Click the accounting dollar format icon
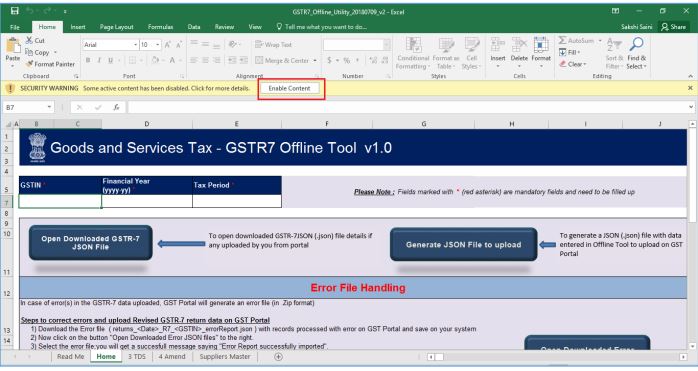This screenshot has width=698, height=371. [329, 60]
